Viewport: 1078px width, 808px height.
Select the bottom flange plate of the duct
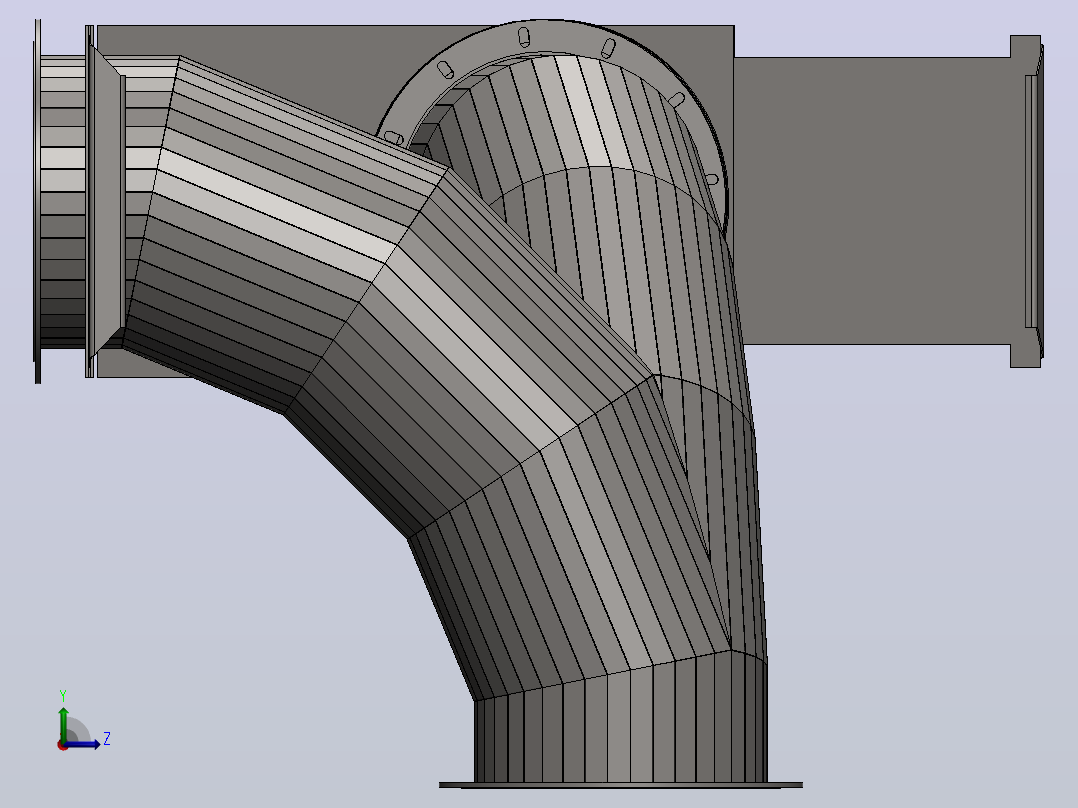tap(621, 785)
